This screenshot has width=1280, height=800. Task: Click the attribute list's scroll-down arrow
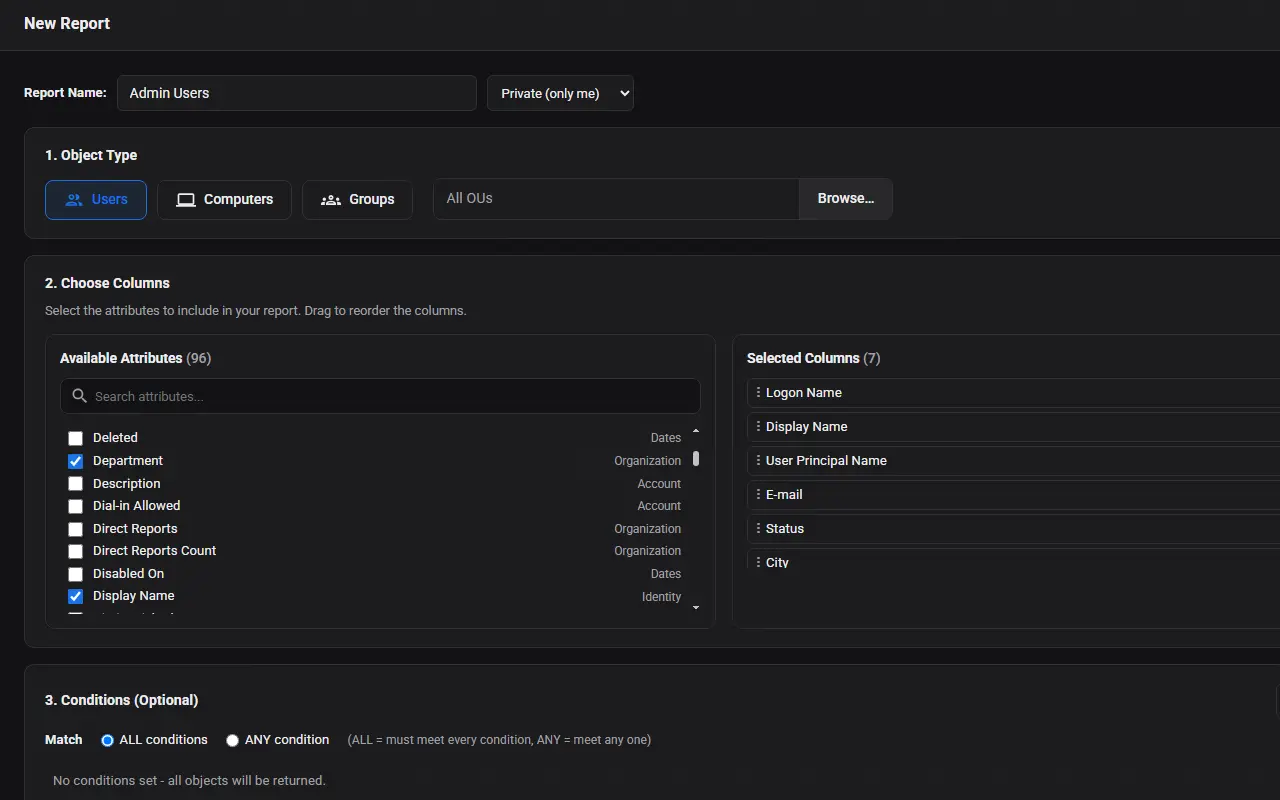tap(696, 607)
